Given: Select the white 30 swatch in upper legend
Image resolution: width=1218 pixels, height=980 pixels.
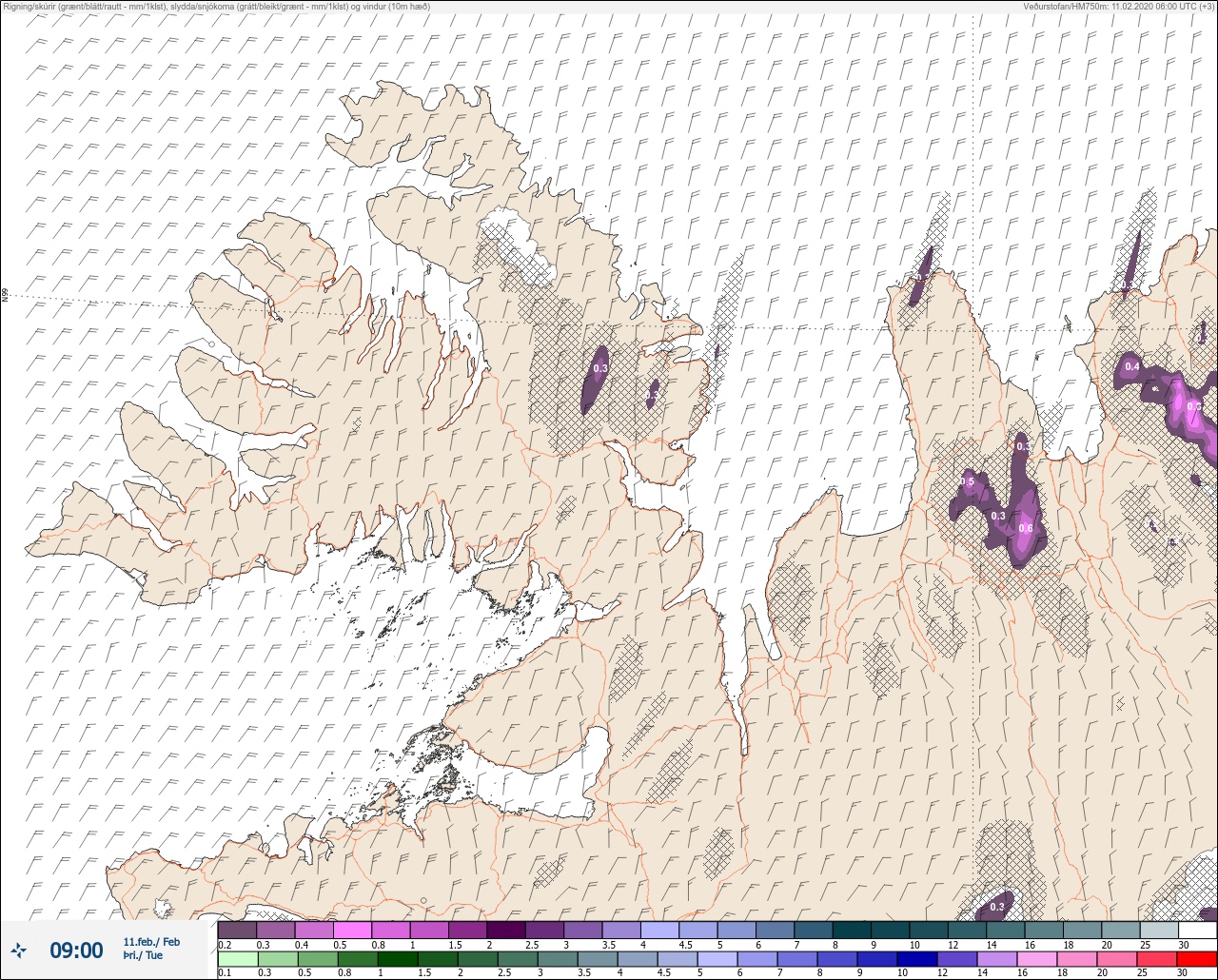Looking at the screenshot, I should (x=1197, y=930).
